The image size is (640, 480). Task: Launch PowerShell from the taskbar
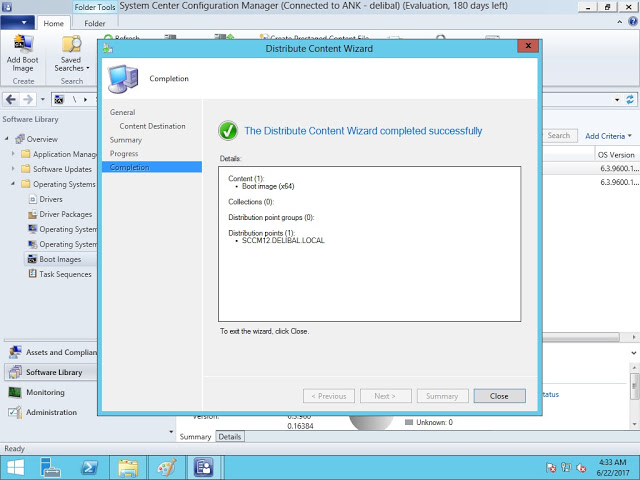[x=89, y=467]
